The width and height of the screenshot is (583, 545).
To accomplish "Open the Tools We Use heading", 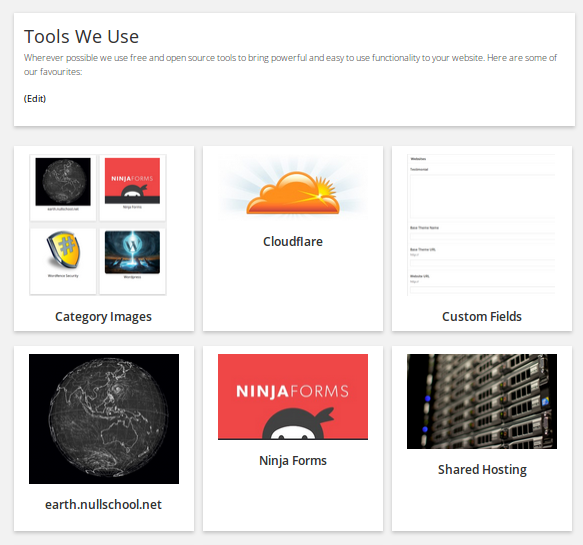I will tap(81, 36).
